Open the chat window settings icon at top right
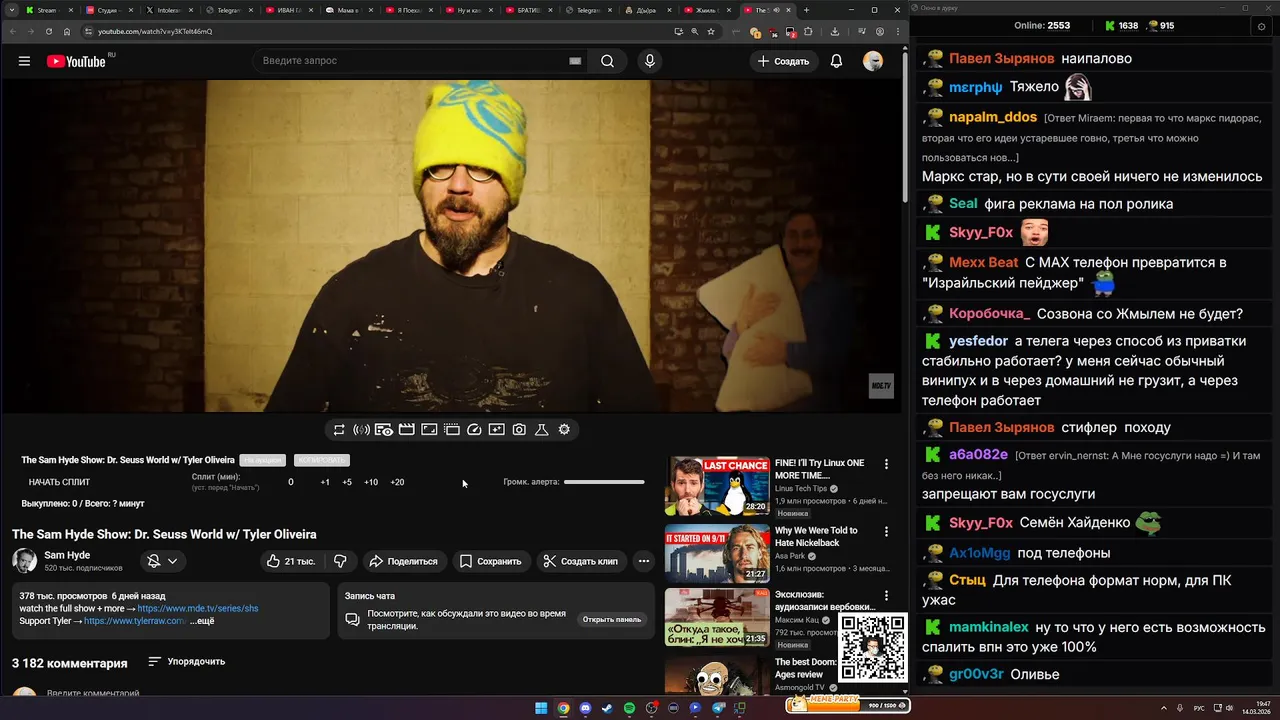 tap(1261, 26)
